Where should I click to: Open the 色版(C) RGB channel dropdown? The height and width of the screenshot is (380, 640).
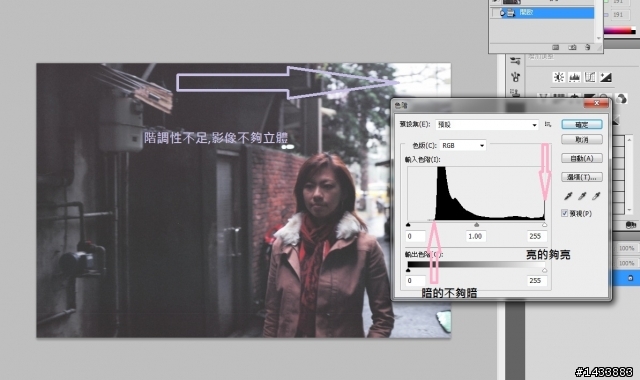(462, 145)
